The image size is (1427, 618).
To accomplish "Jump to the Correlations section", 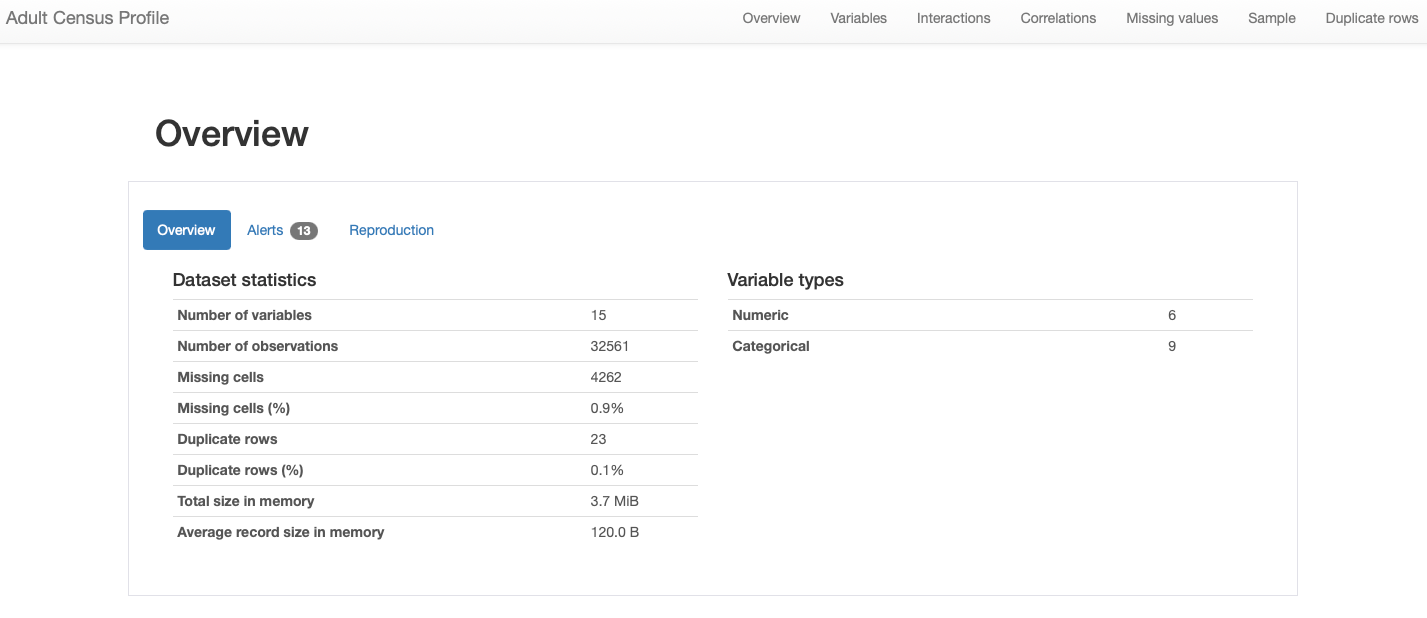I will pos(1058,18).
